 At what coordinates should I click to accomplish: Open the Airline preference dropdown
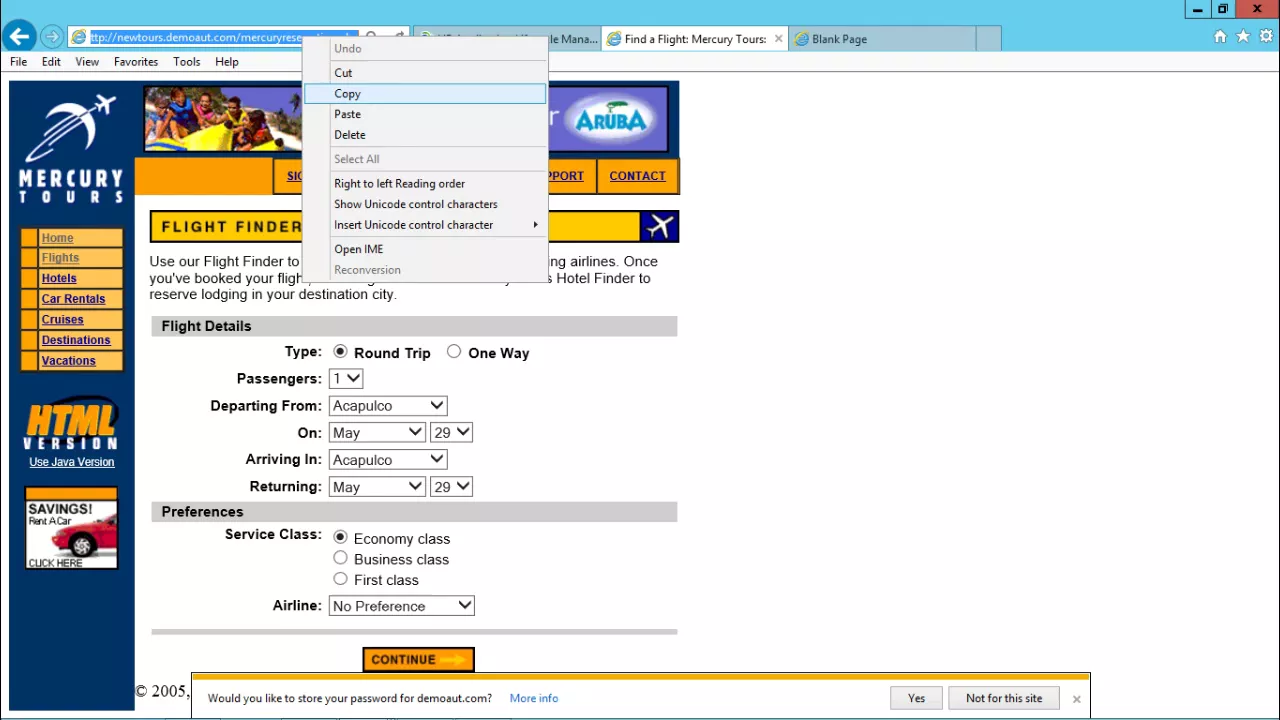(x=401, y=606)
